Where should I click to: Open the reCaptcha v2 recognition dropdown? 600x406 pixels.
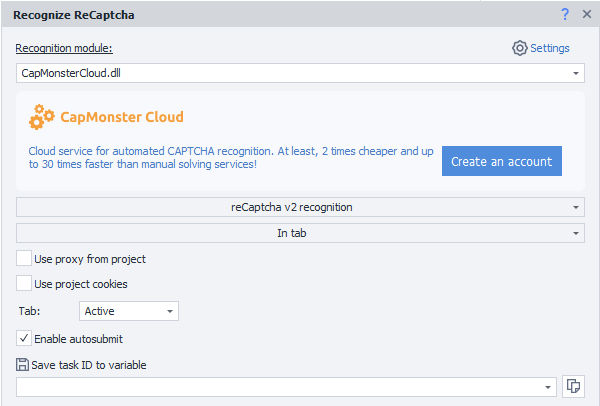click(300, 207)
